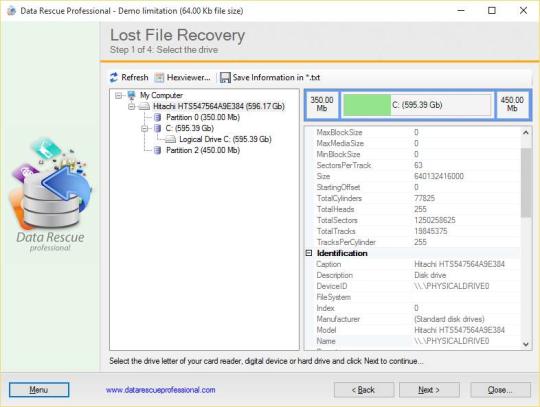Click Manufacturer value (Standard disk drives)
Image resolution: width=540 pixels, height=407 pixels.
point(449,319)
